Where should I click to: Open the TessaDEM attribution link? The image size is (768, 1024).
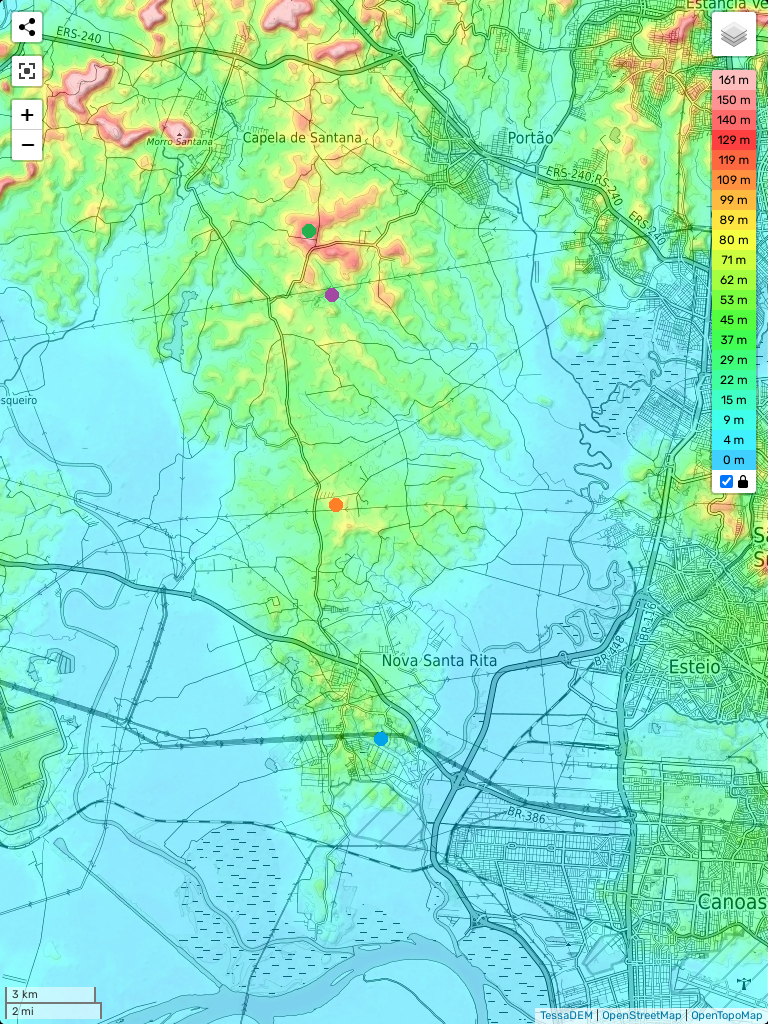tap(565, 1015)
